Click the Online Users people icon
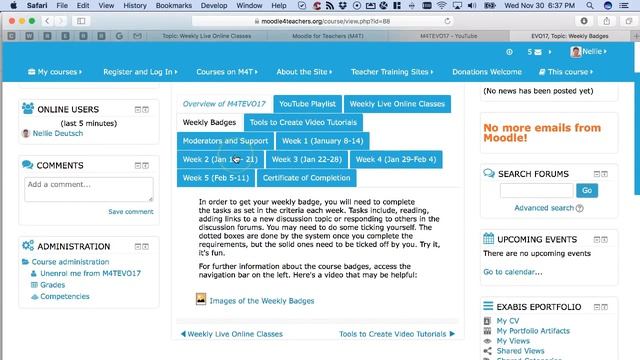The width and height of the screenshot is (640, 360). 28,109
